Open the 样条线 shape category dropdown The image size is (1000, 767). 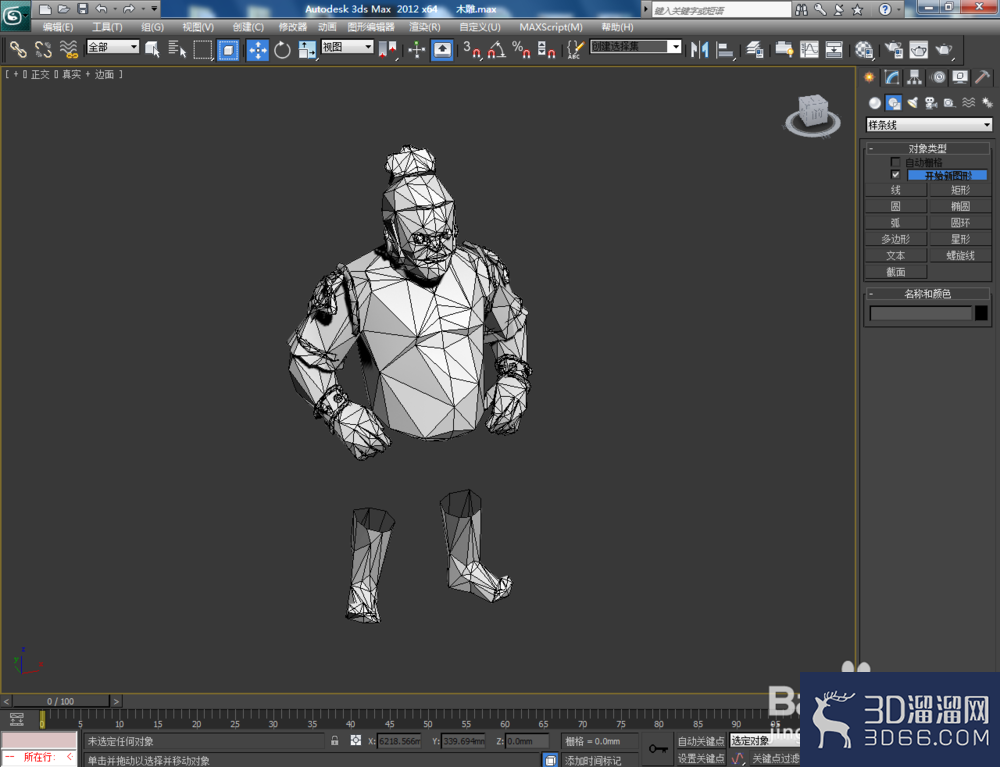pos(929,125)
